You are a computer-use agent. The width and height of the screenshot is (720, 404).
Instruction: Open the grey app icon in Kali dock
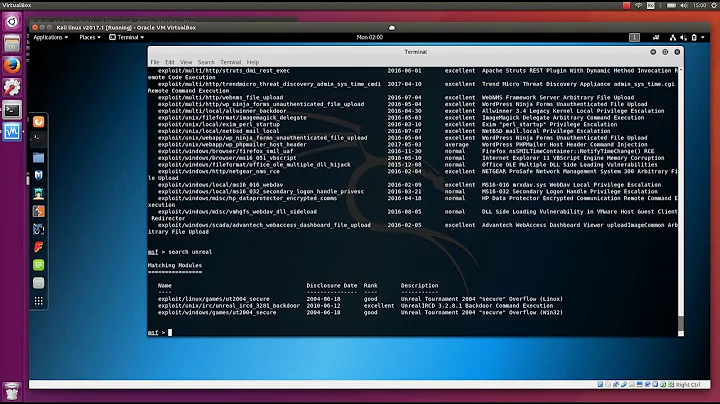[39, 283]
